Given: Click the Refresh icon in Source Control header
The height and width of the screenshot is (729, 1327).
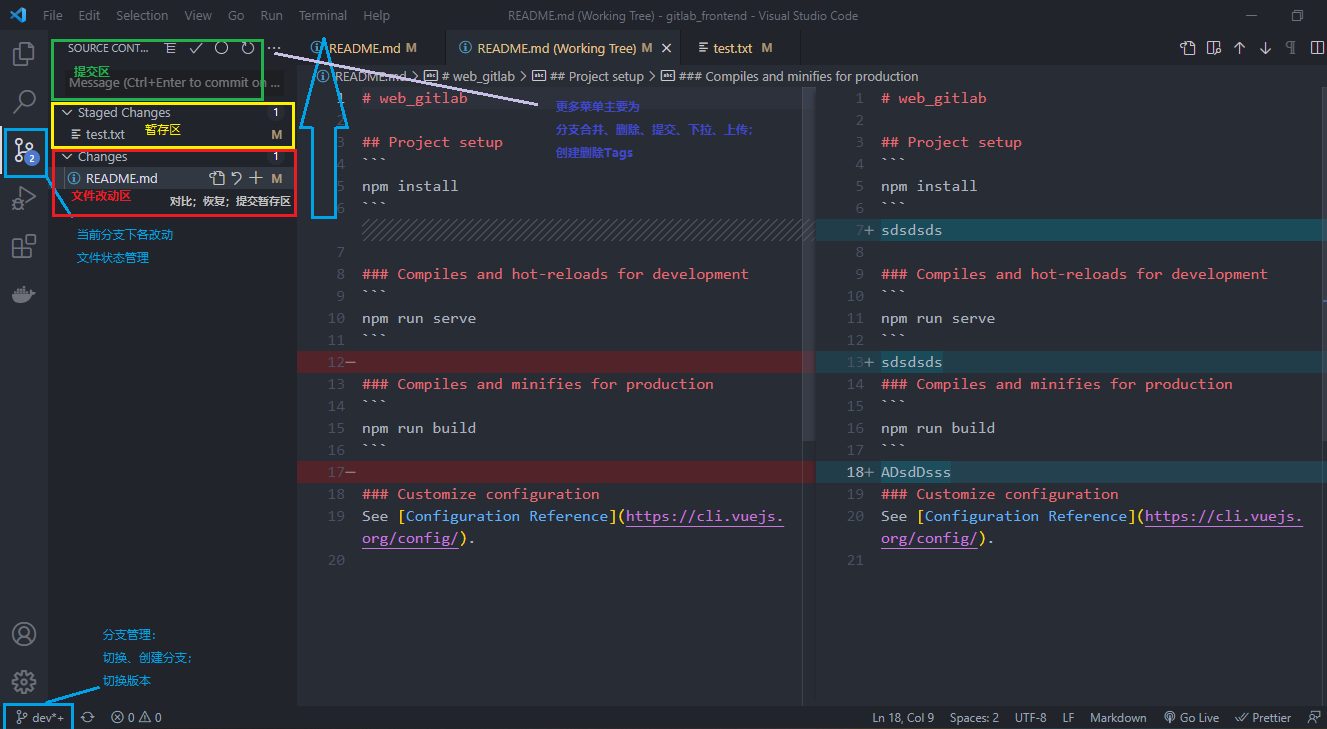Looking at the screenshot, I should (249, 47).
